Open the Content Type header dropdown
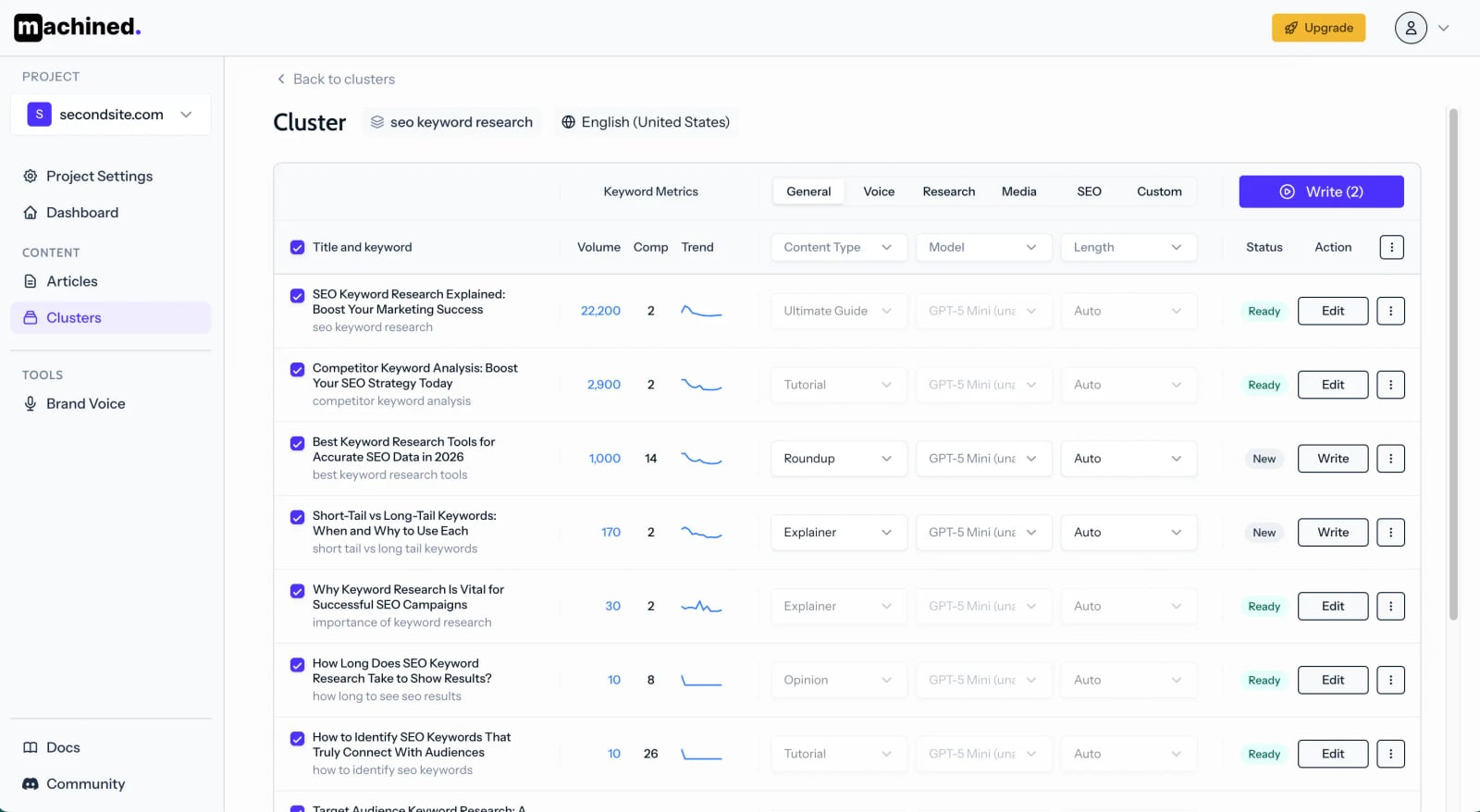 (838, 247)
